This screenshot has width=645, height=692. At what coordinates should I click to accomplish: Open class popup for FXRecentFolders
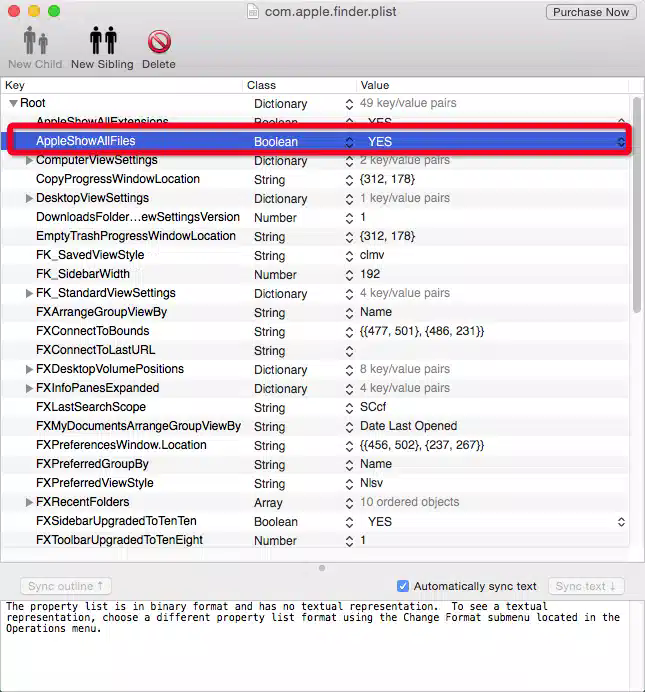point(349,503)
